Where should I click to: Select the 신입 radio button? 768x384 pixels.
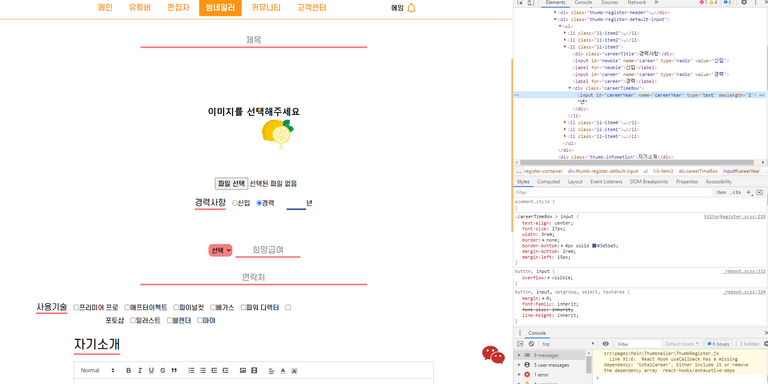(x=235, y=203)
